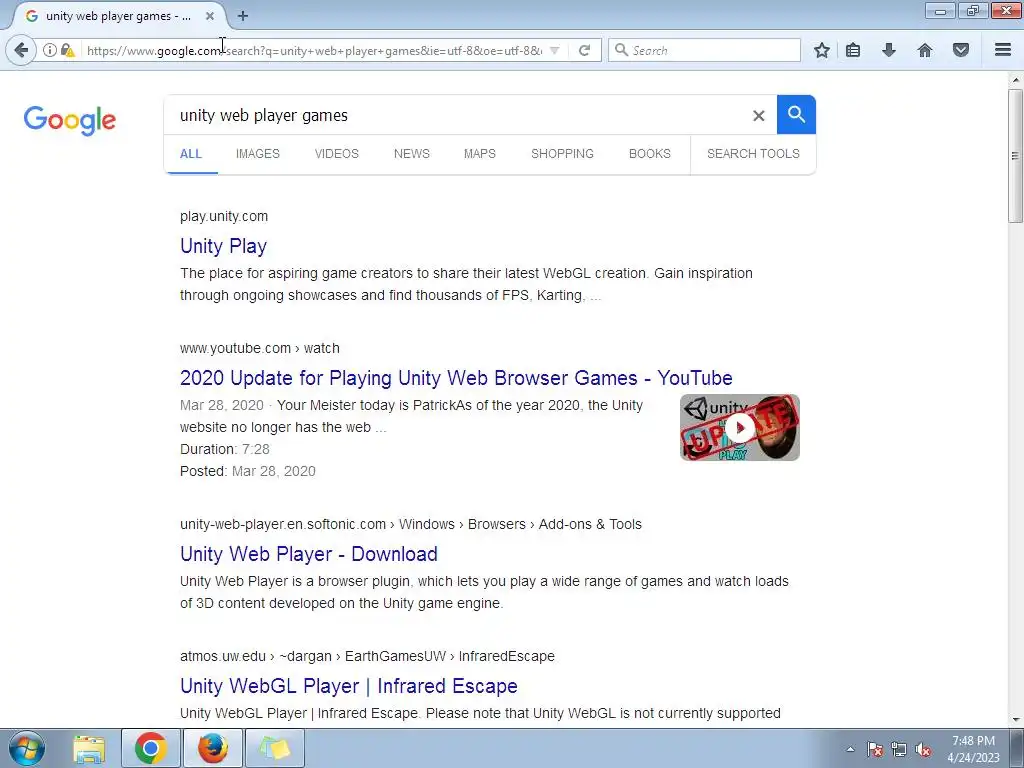This screenshot has width=1024, height=768.
Task: Open 2020 Update for Playing Unity YouTube link
Action: coord(456,378)
